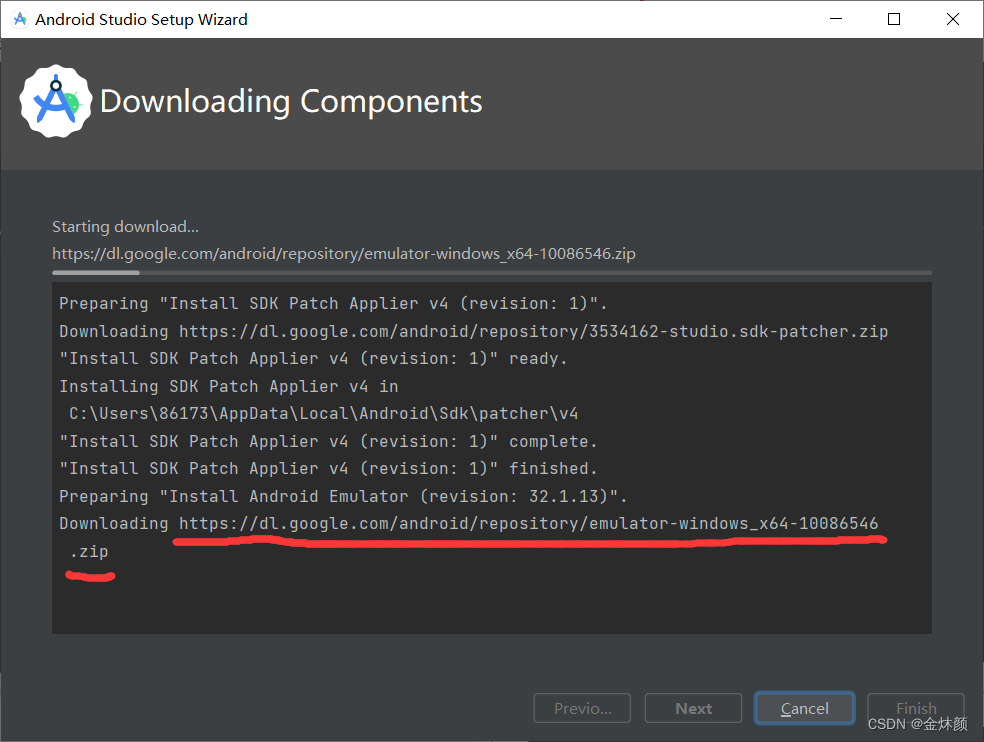Maximize the Setup Wizard window
984x742 pixels.
[x=894, y=19]
